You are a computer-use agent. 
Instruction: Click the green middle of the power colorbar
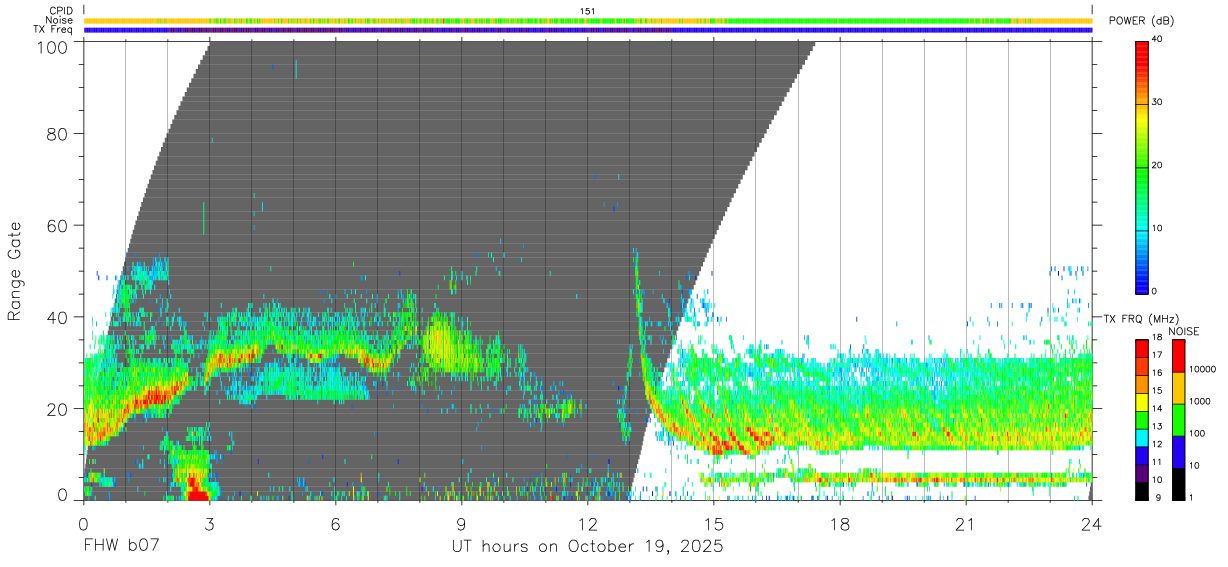coord(1142,166)
